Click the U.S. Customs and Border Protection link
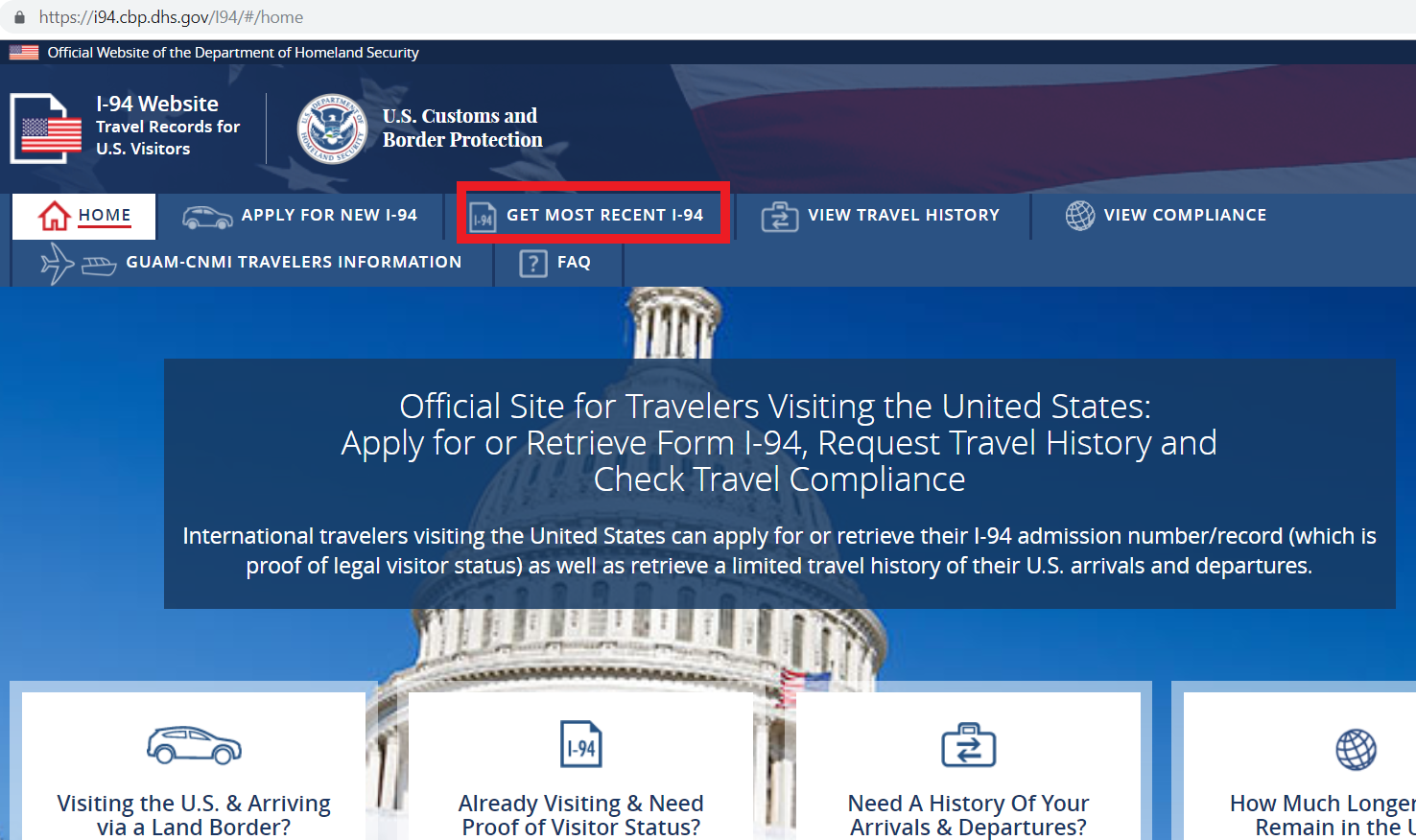1416x840 pixels. pos(462,128)
